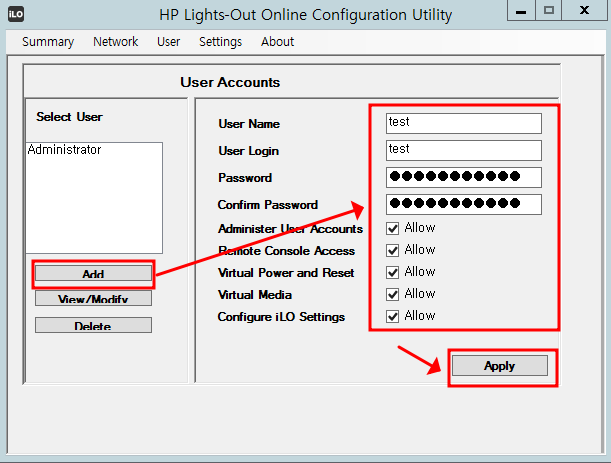
Task: Toggle Virtual Media Allow checkbox
Action: [x=393, y=294]
